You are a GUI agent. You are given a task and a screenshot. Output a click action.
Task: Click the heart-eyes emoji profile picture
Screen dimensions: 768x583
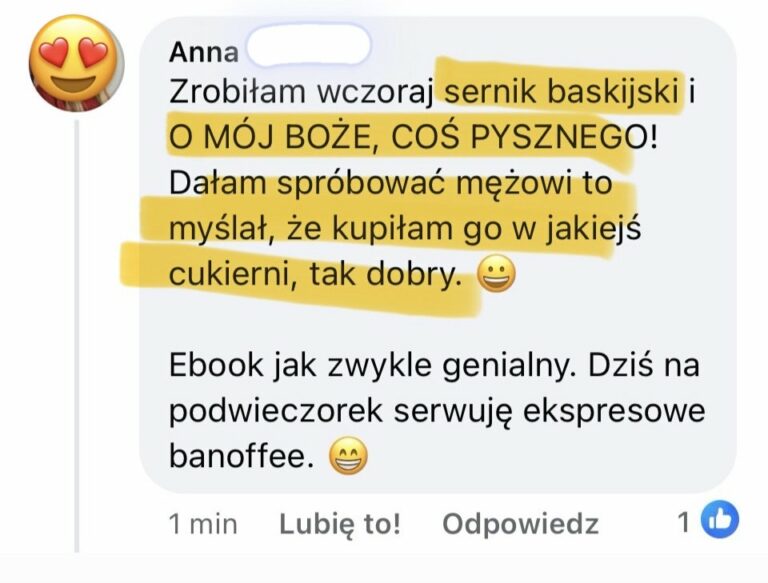(x=76, y=62)
